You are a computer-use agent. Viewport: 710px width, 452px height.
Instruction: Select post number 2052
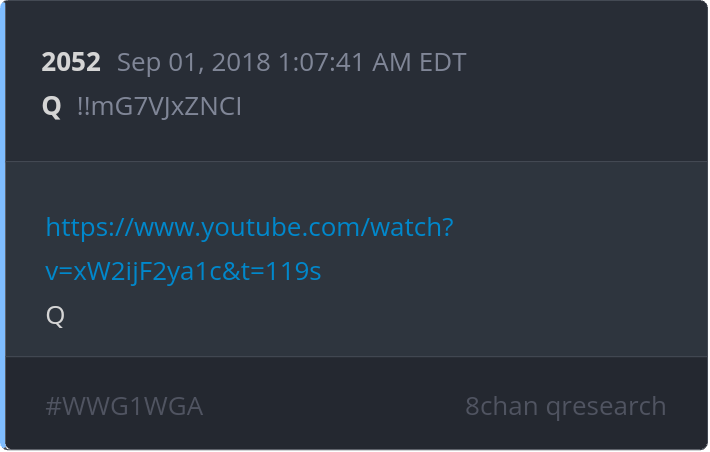click(71, 62)
